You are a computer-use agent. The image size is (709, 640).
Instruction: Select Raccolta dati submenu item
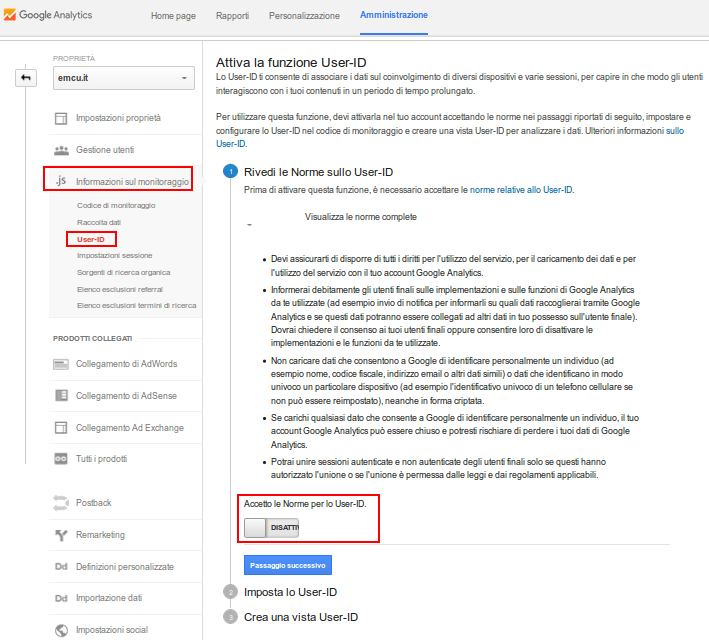[99, 223]
